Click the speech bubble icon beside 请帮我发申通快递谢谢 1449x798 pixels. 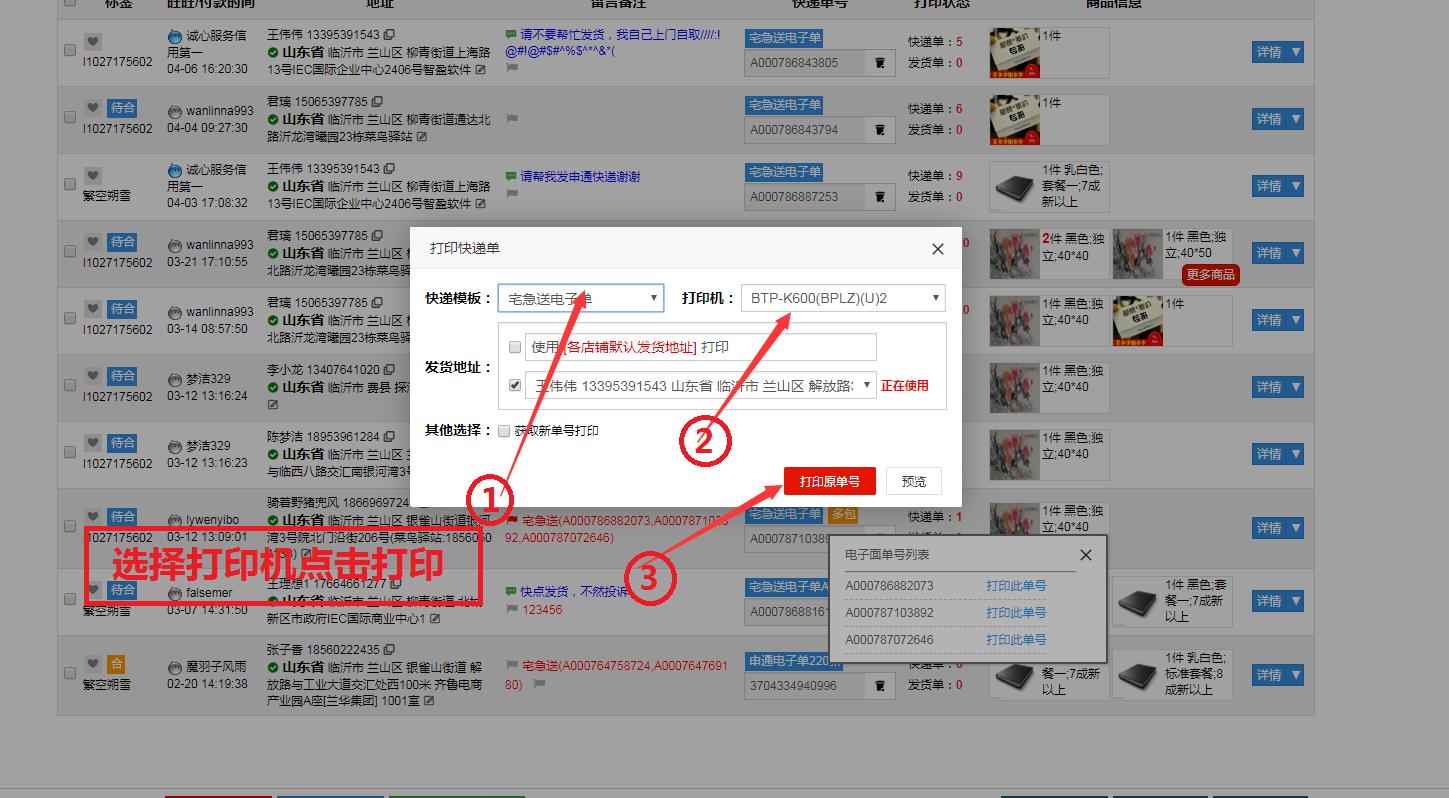(512, 177)
